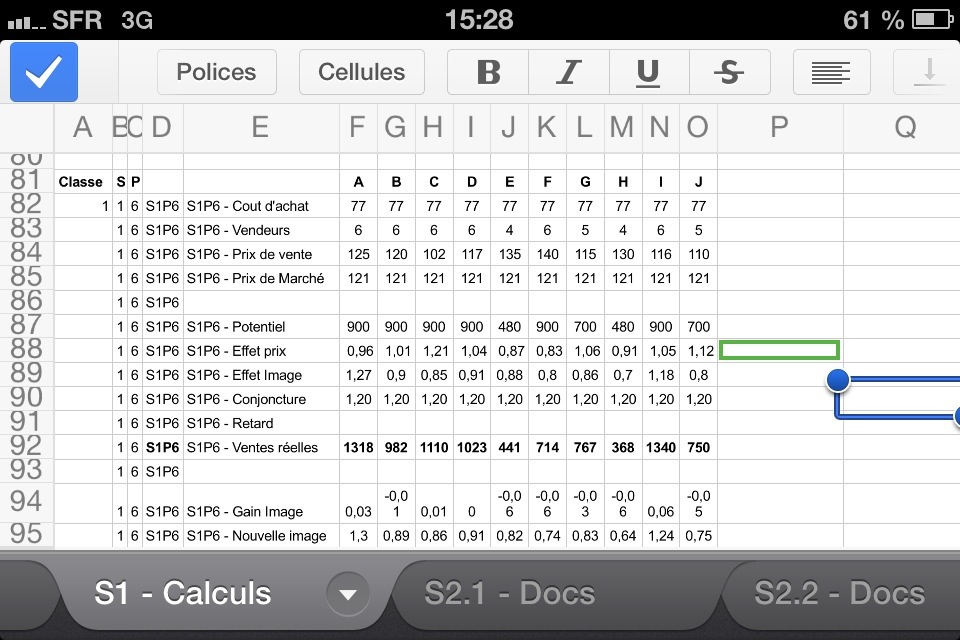Select column P header
The height and width of the screenshot is (640, 960).
[x=780, y=127]
